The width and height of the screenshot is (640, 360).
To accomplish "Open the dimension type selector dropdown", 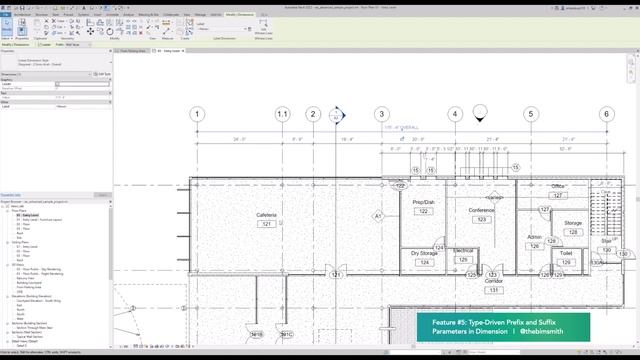I will 56,62.
